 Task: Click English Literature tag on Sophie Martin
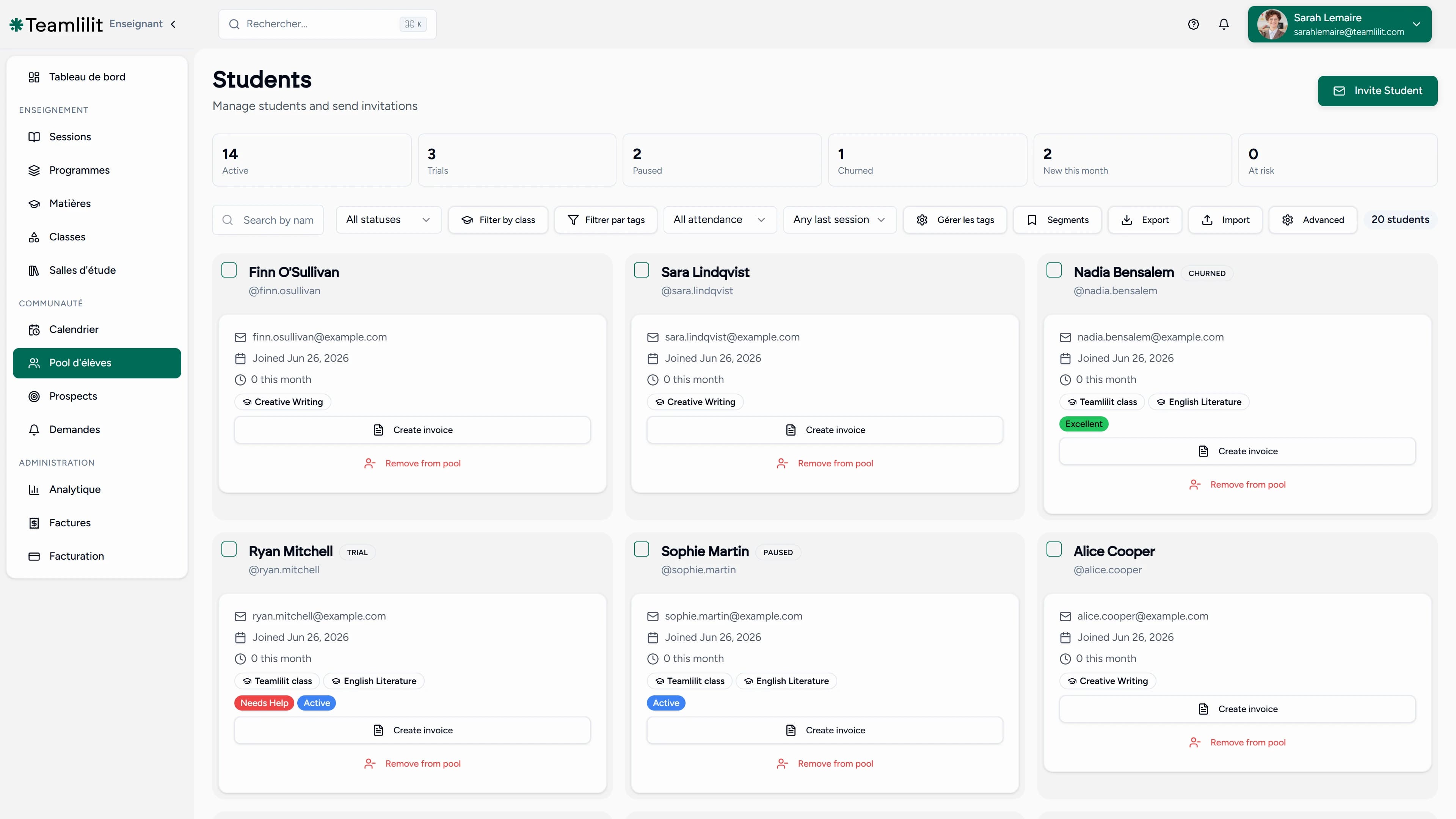pos(786,681)
